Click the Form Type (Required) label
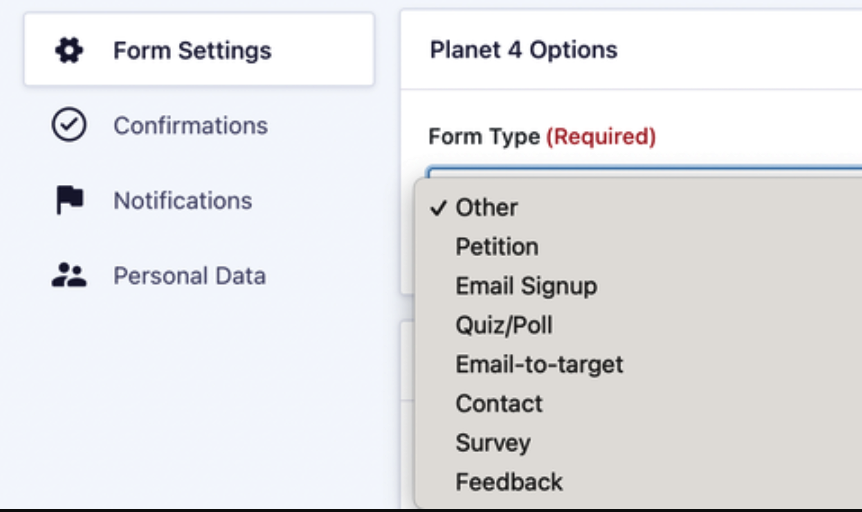The height and width of the screenshot is (512, 862). click(542, 136)
